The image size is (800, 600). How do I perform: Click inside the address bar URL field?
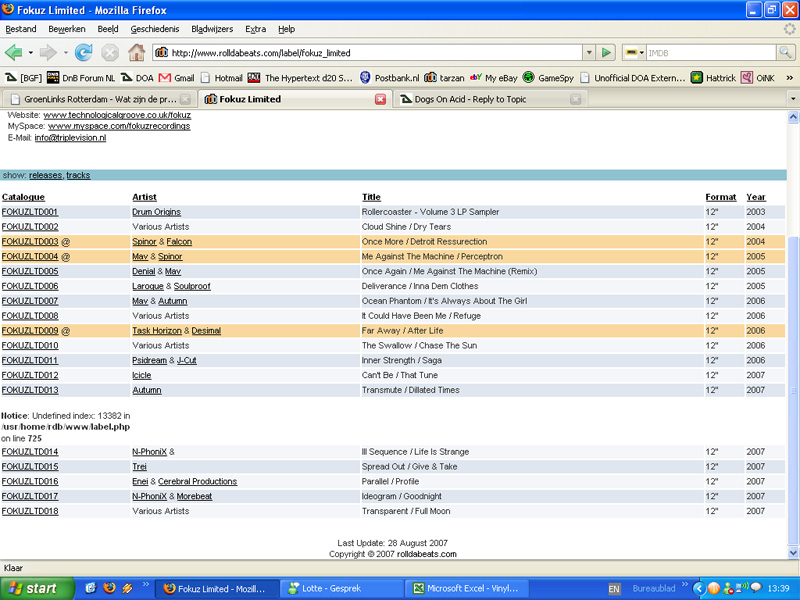click(x=367, y=53)
